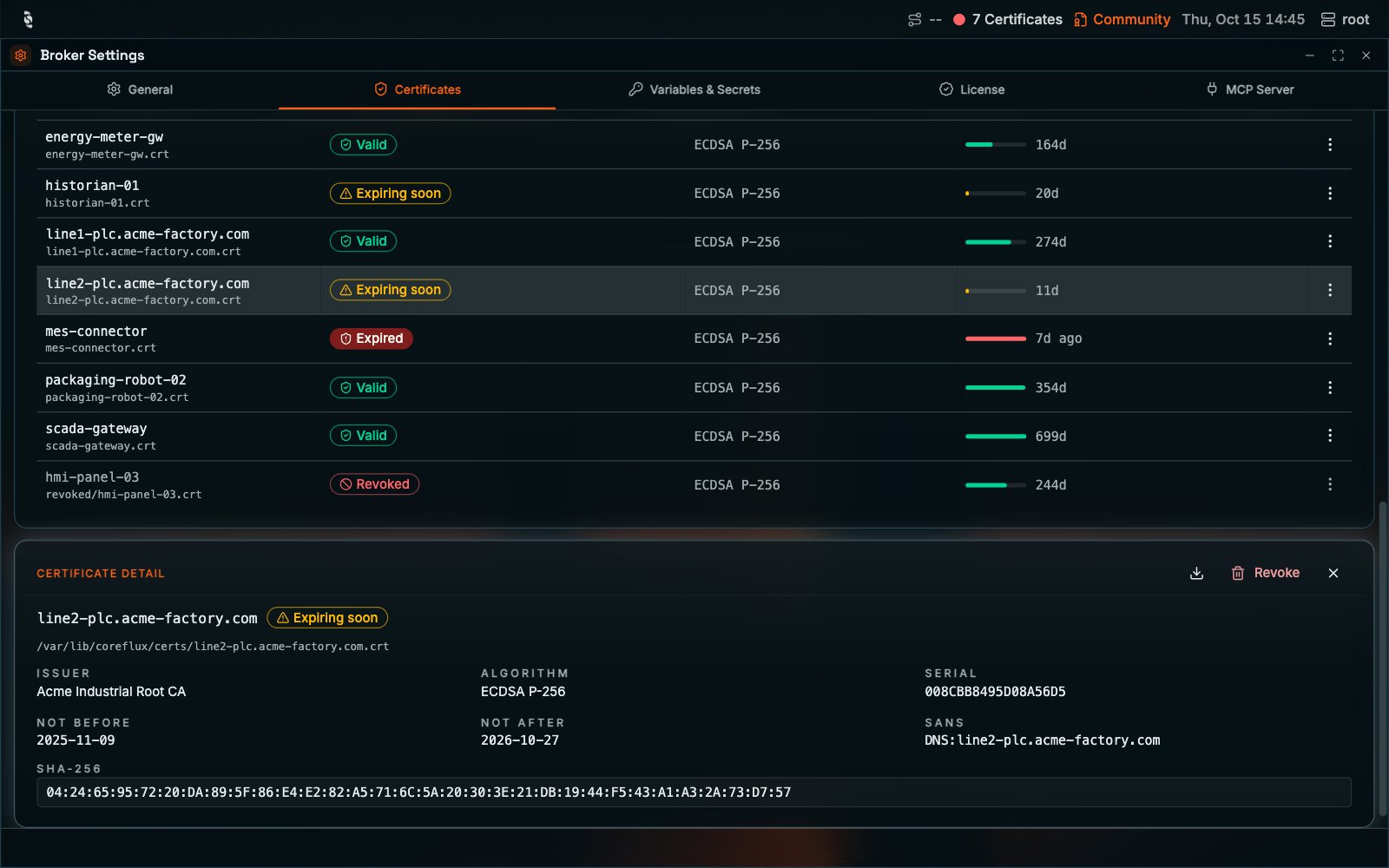Switch to the General tab
The image size is (1389, 868).
tap(140, 89)
